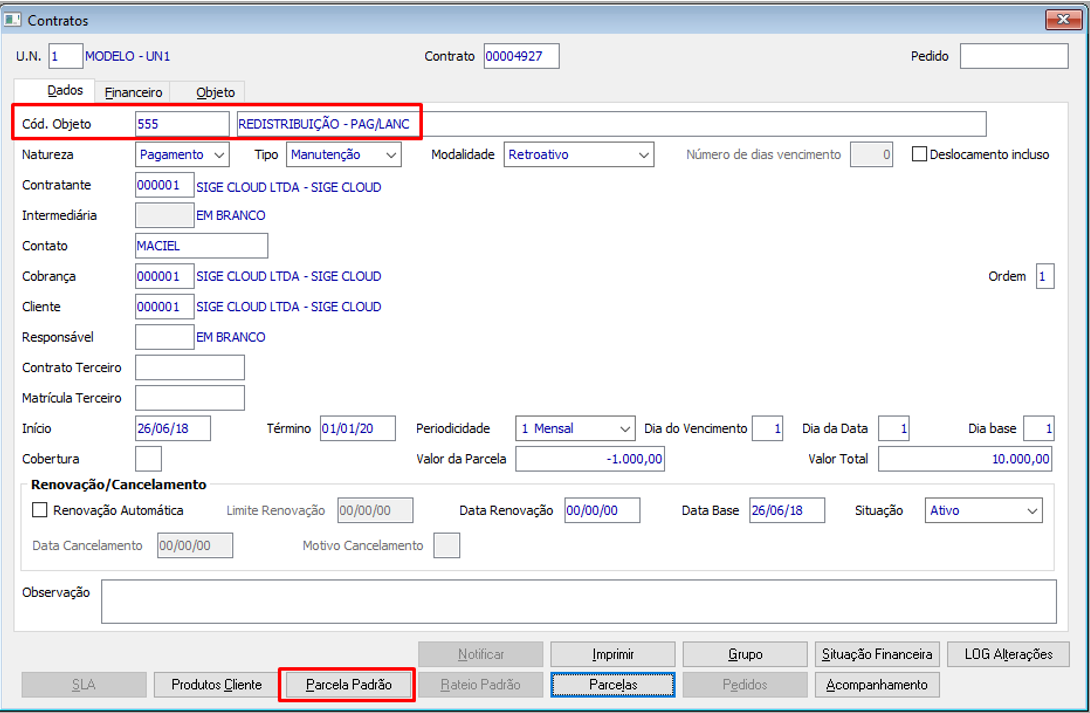Click the Cliente name SIGE CLOUD LTDA

tap(288, 306)
